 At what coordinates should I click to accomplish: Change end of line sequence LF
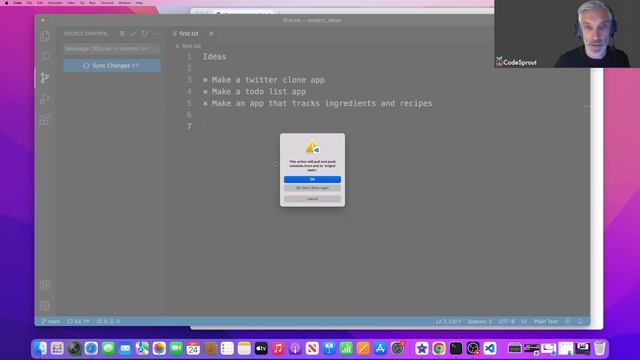coord(524,321)
